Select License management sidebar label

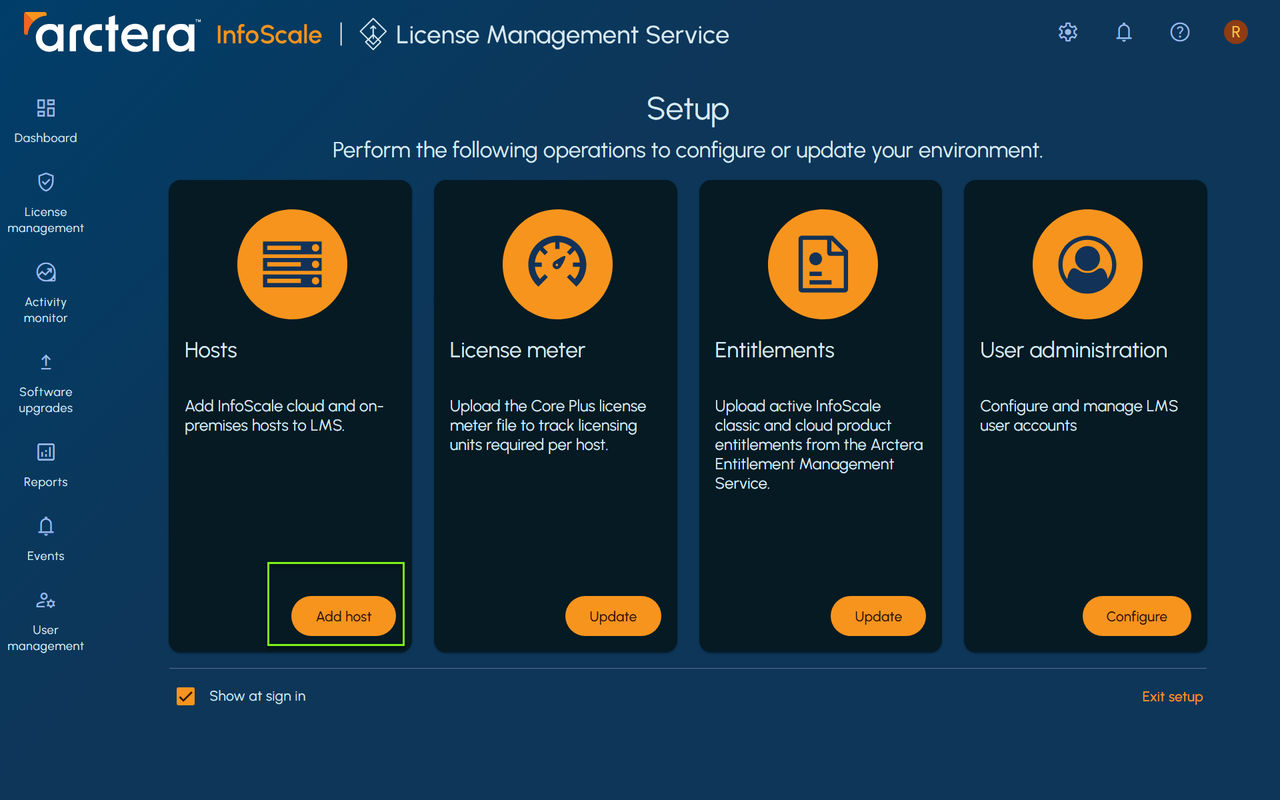tap(46, 220)
